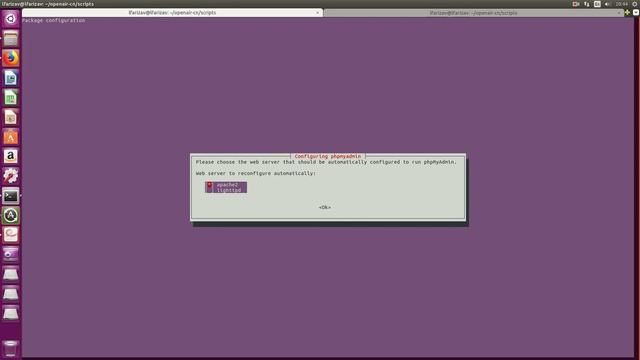This screenshot has height=360, width=640.
Task: Open the Files manager in launcher
Action: [x=11, y=38]
